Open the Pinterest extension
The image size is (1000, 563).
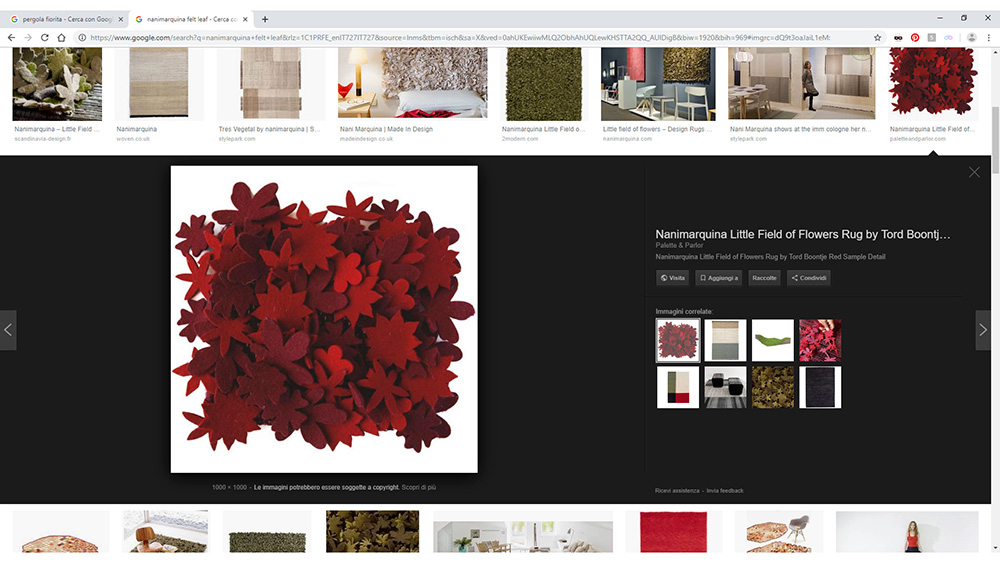point(915,38)
